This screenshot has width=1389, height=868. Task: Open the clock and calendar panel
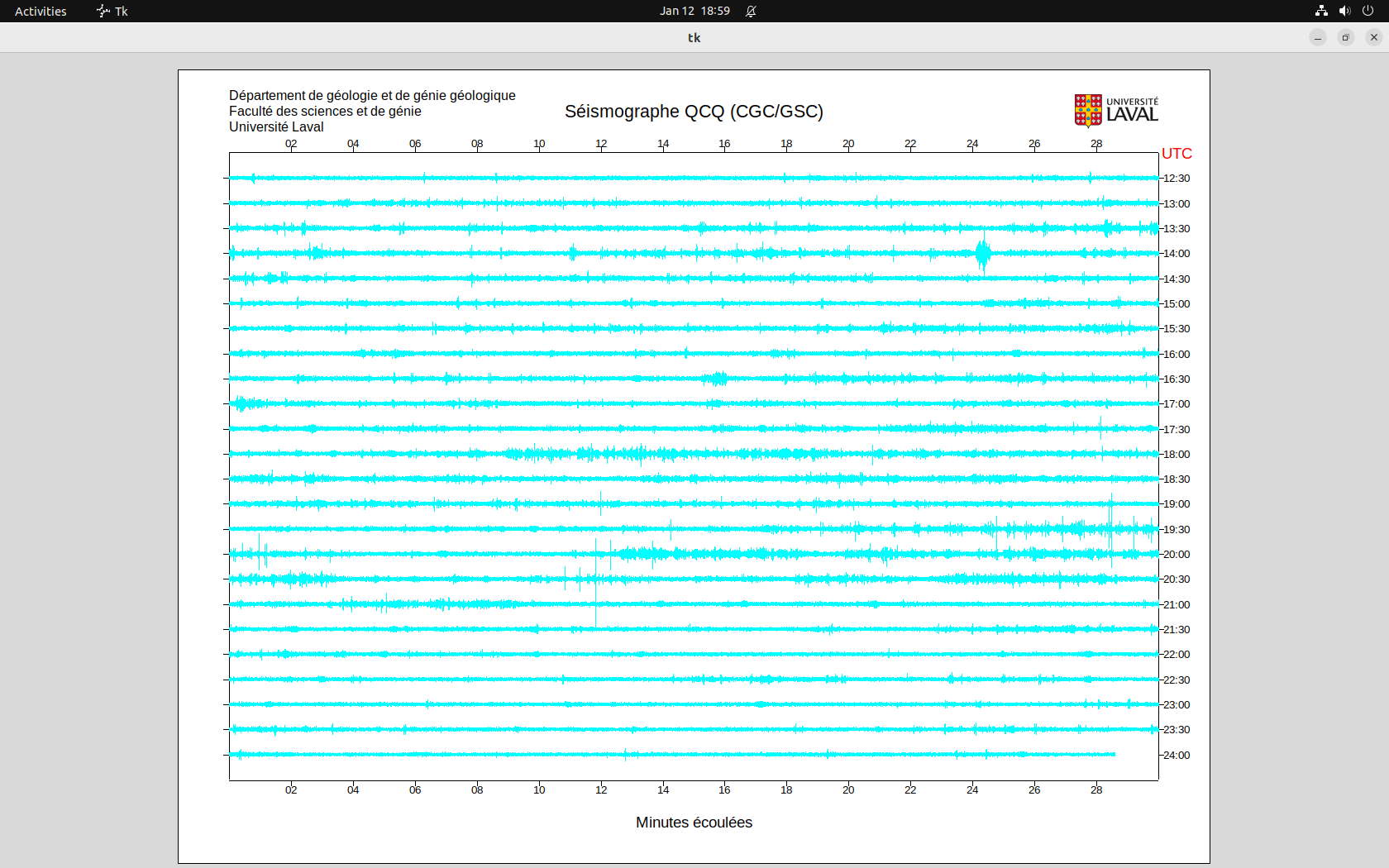(x=694, y=11)
